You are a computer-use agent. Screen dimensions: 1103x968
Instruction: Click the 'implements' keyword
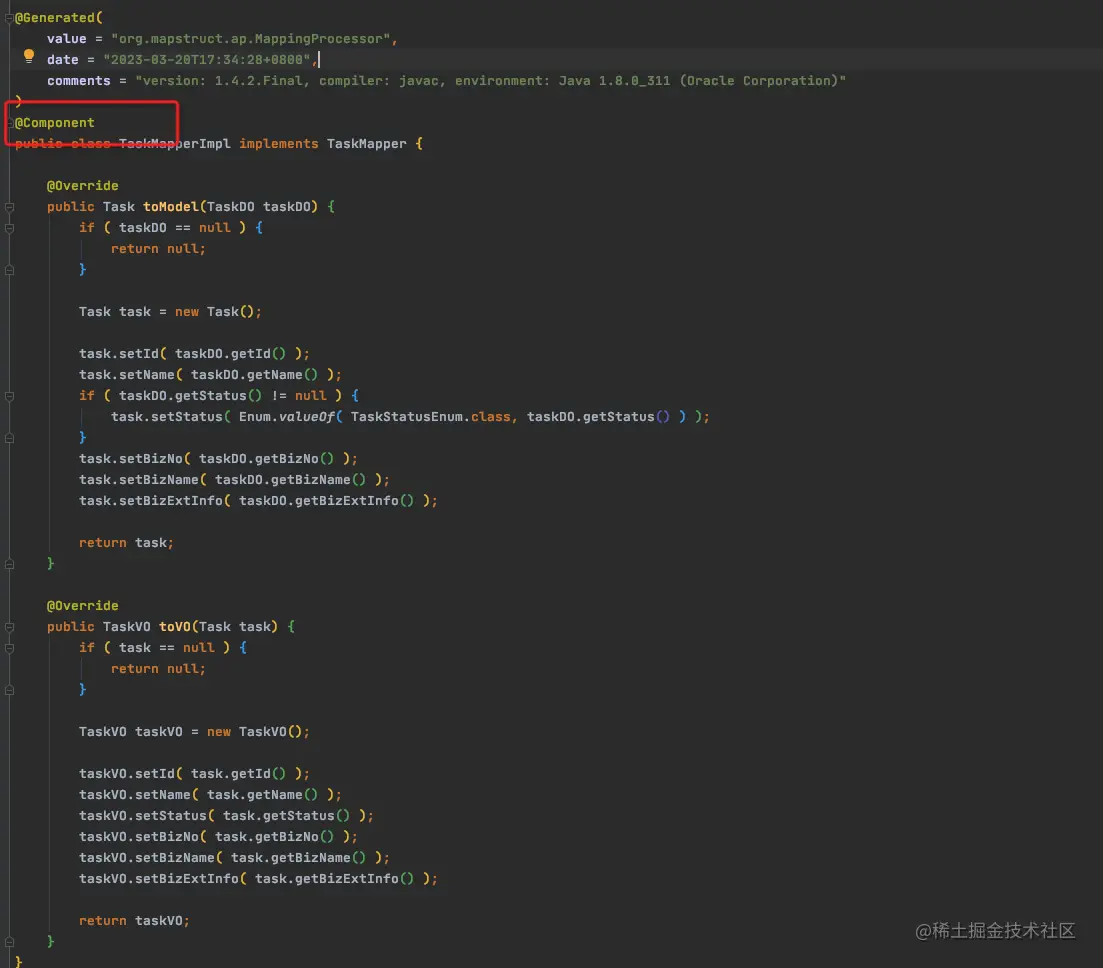pos(279,144)
